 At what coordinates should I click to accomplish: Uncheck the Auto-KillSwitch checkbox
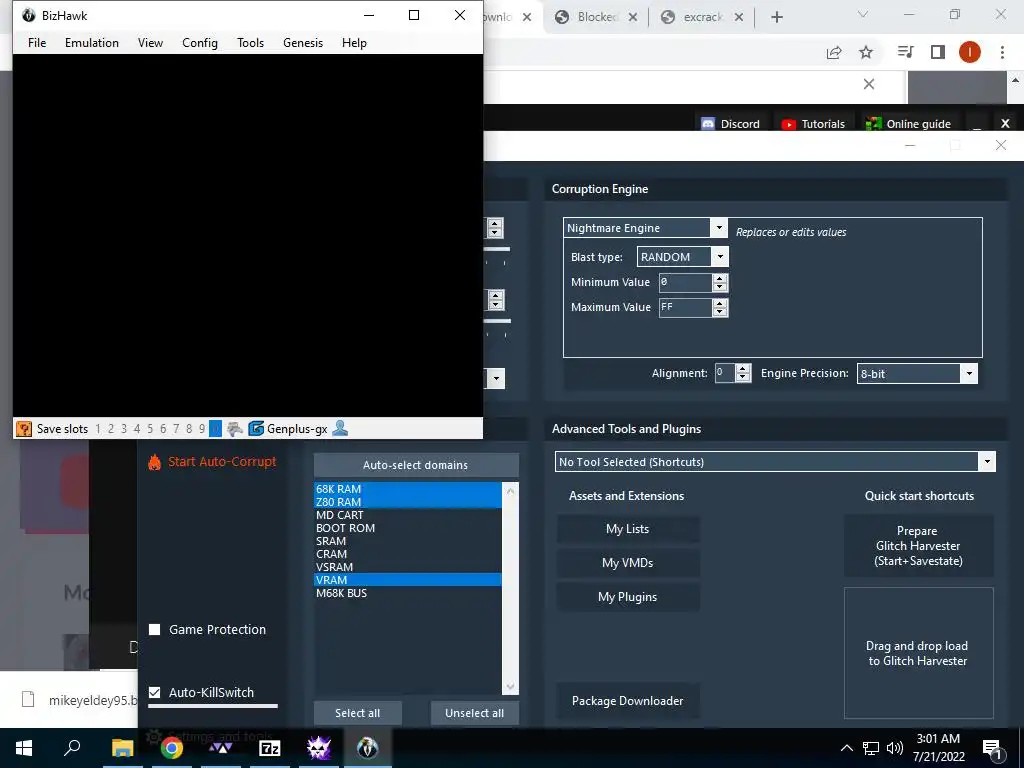pyautogui.click(x=155, y=692)
